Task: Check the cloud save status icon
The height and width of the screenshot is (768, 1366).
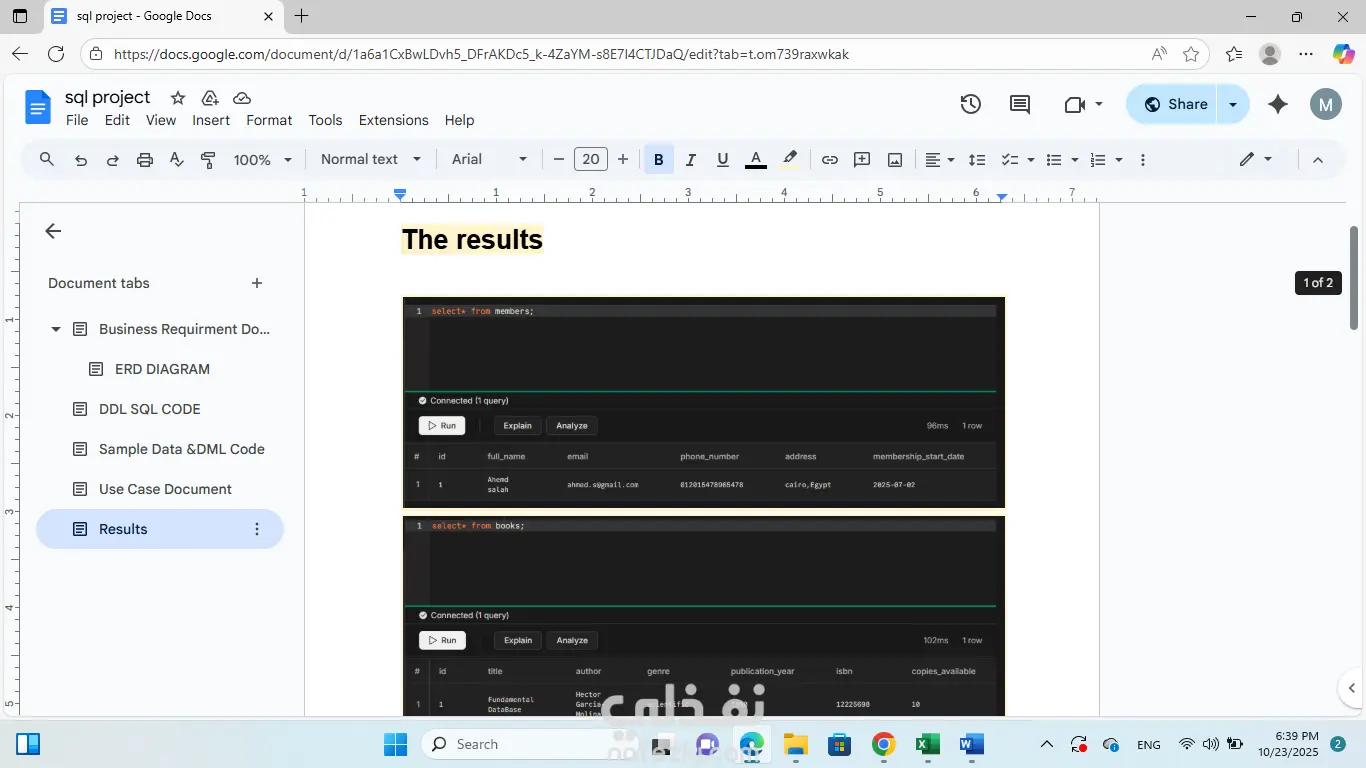Action: 242,98
